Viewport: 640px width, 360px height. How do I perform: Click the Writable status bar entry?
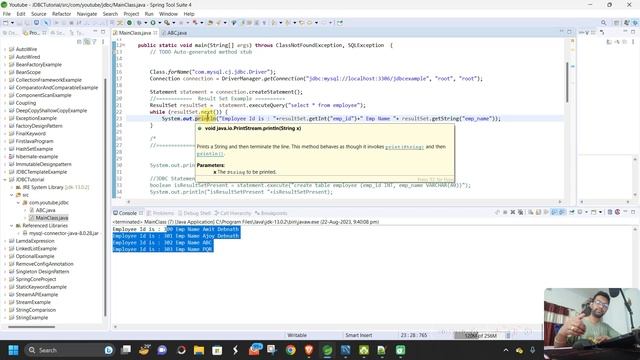pos(297,335)
